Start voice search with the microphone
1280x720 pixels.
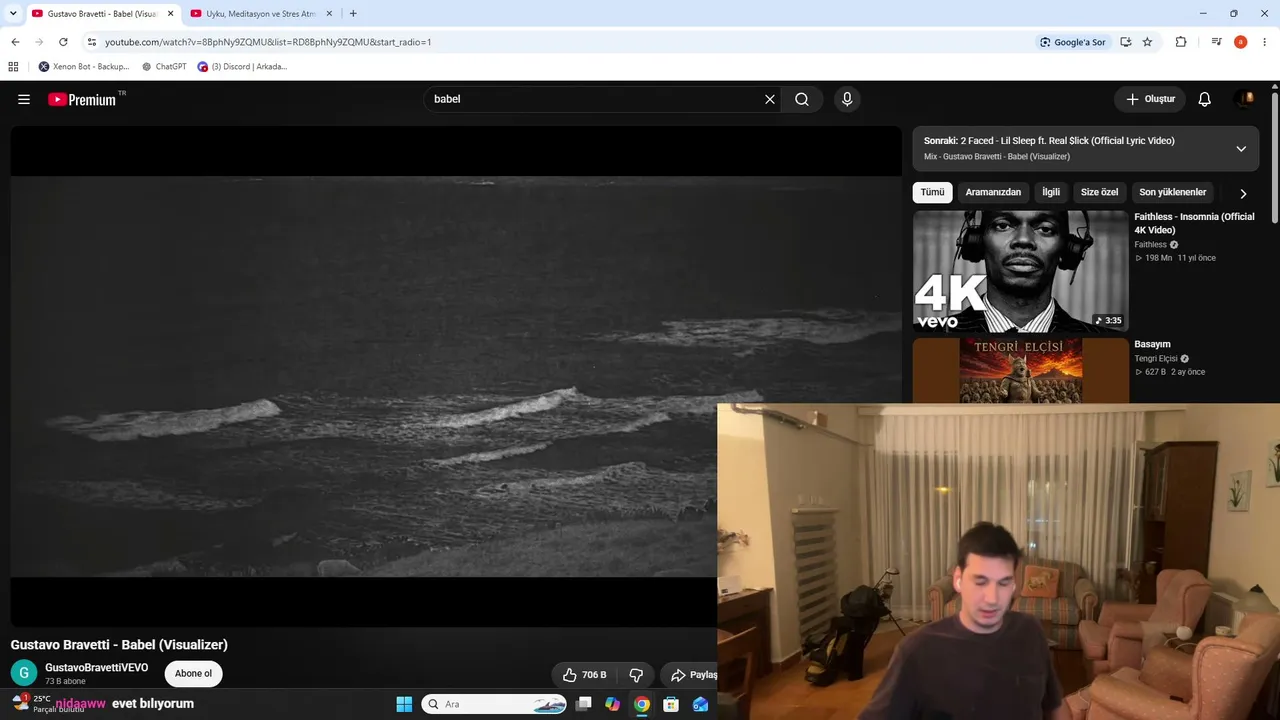[x=847, y=99]
